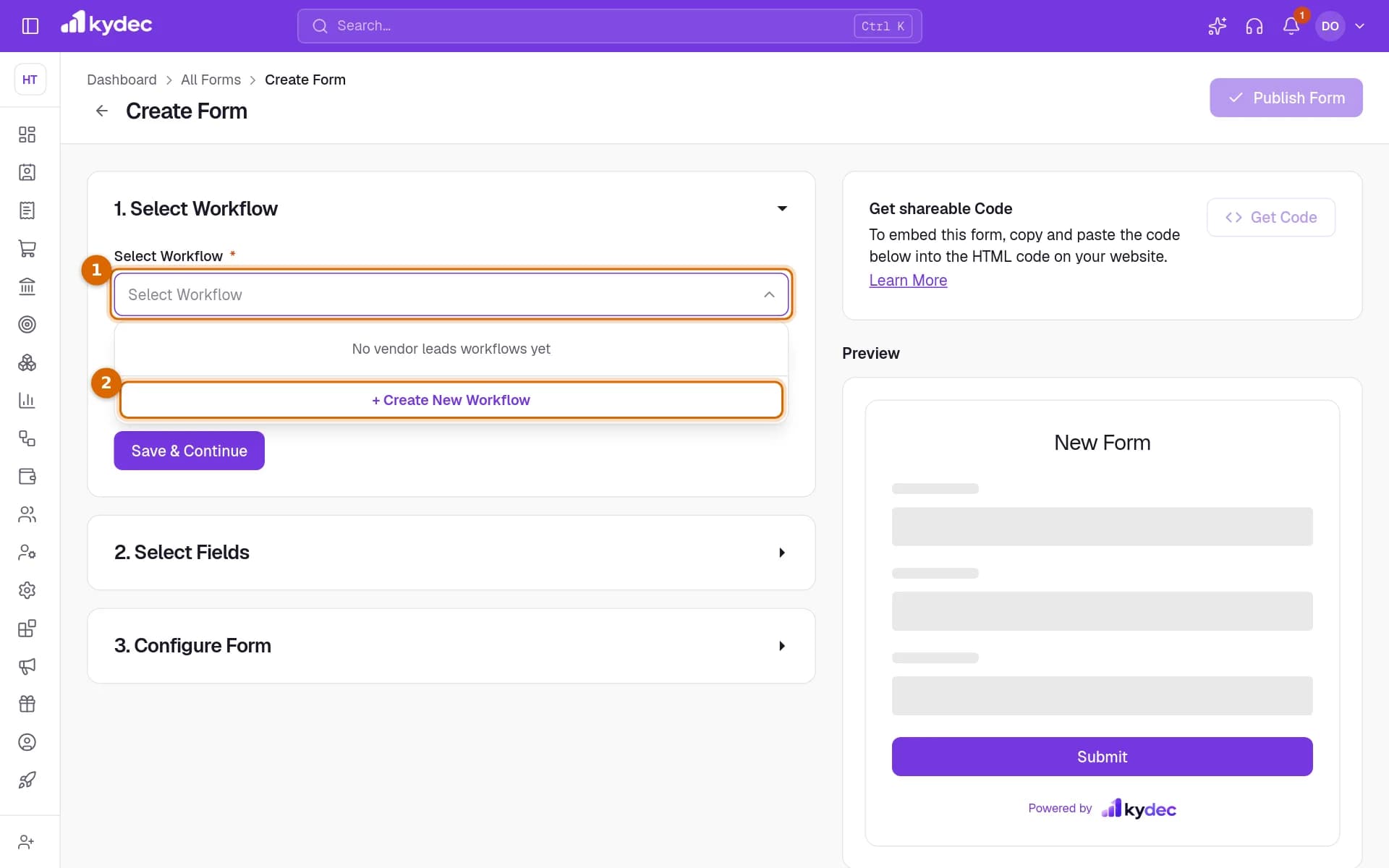Click the Publish Form button

pyautogui.click(x=1286, y=98)
